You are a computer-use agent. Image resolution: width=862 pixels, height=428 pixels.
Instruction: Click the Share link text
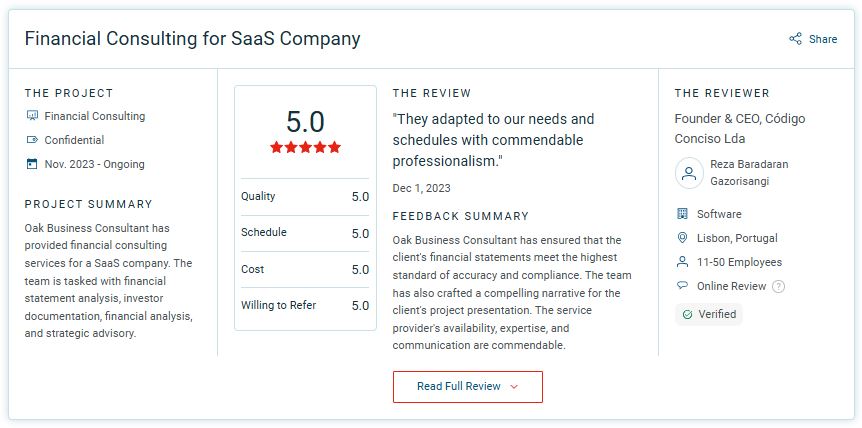[x=823, y=39]
